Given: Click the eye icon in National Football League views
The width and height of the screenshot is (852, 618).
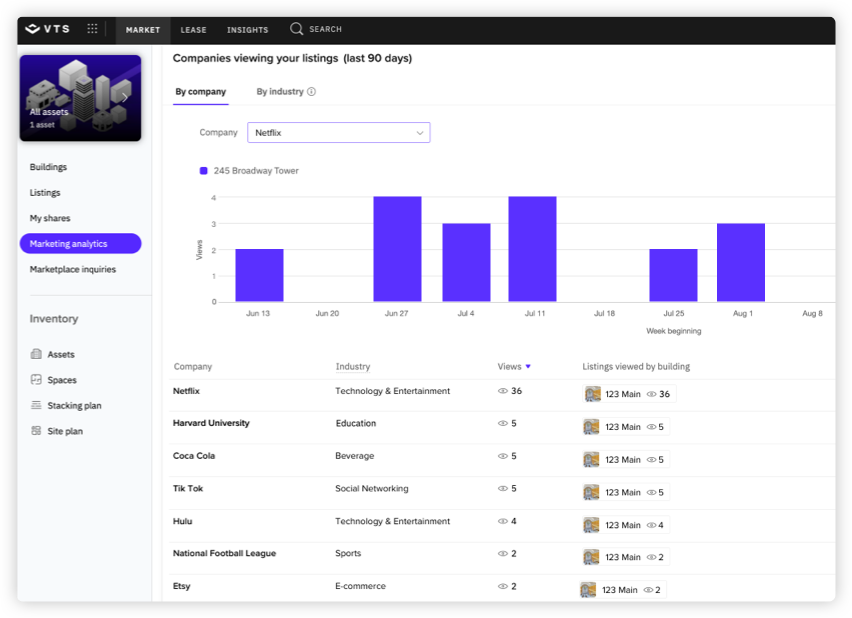Looking at the screenshot, I should pyautogui.click(x=503, y=553).
